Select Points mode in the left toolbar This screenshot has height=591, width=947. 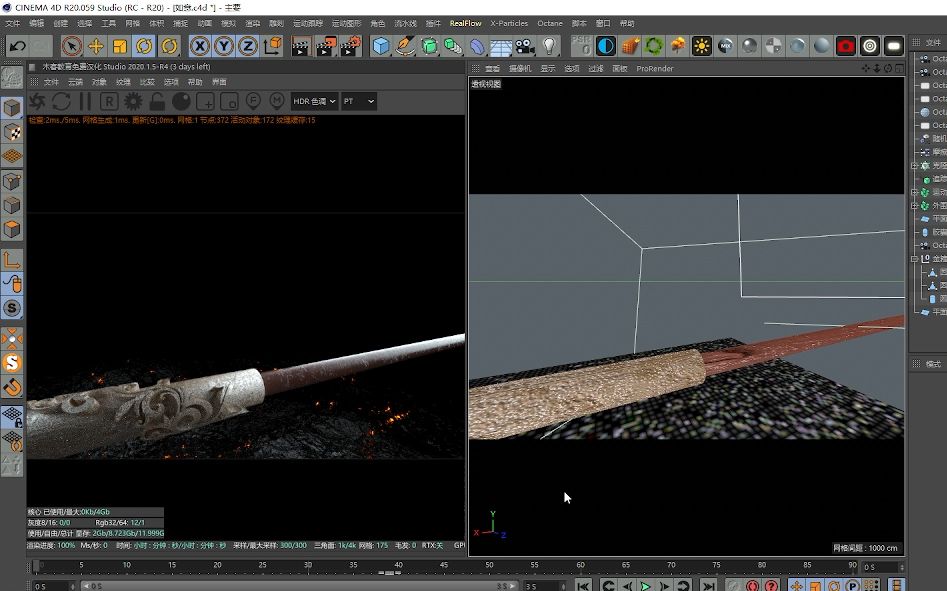coord(12,181)
